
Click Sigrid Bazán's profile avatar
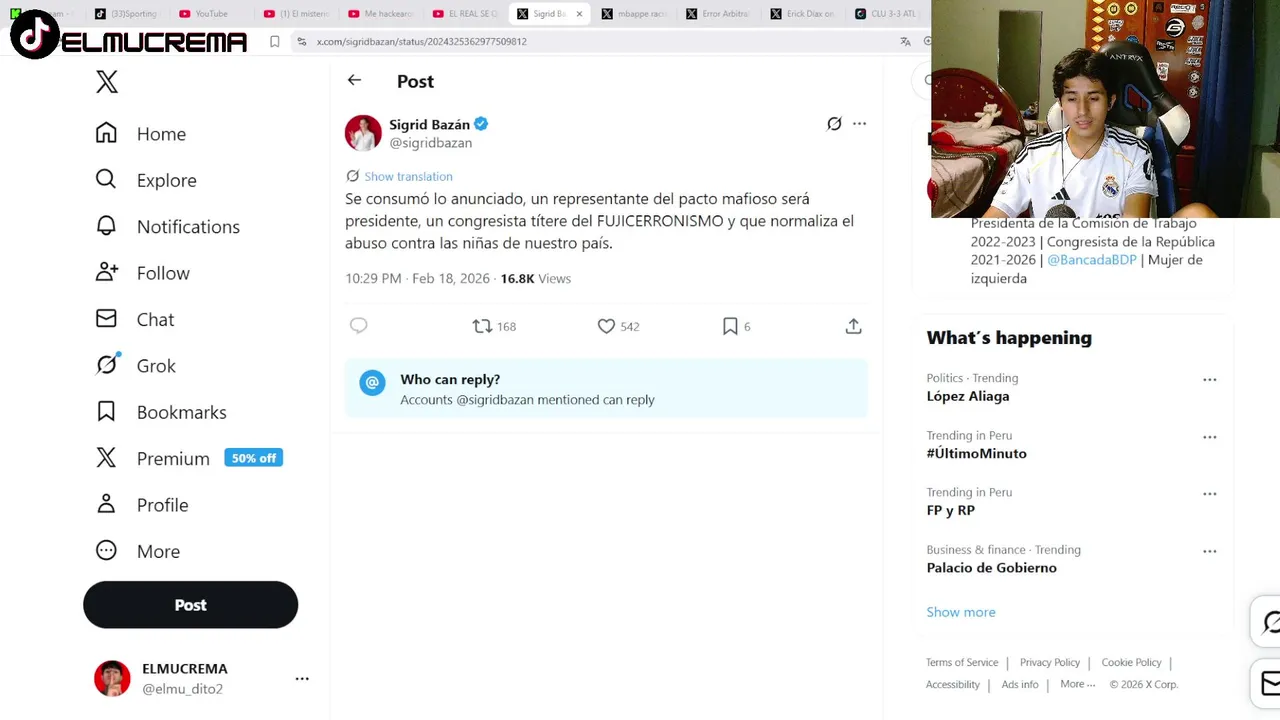[363, 133]
